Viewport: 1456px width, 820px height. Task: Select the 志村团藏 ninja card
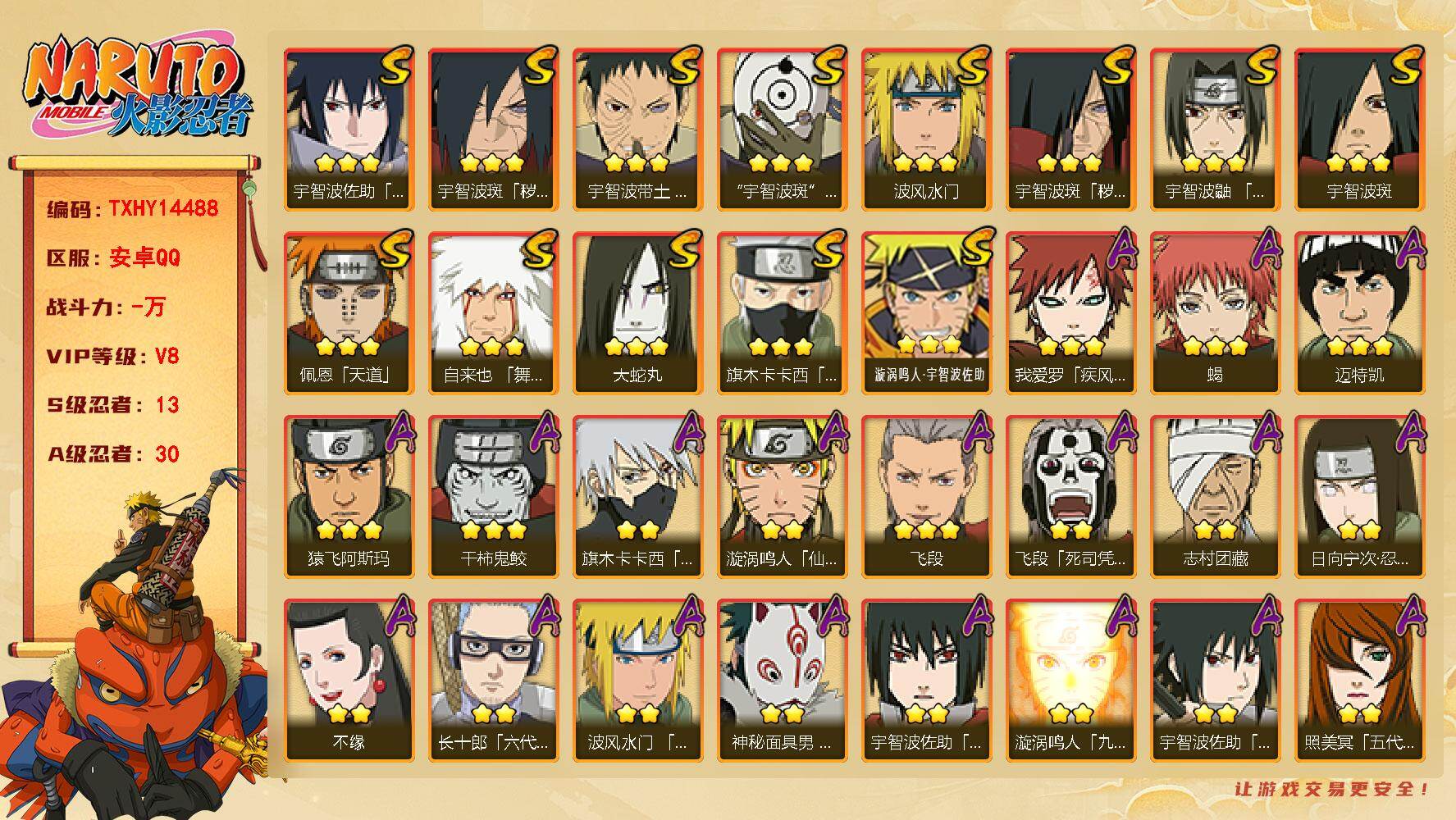click(x=1215, y=496)
